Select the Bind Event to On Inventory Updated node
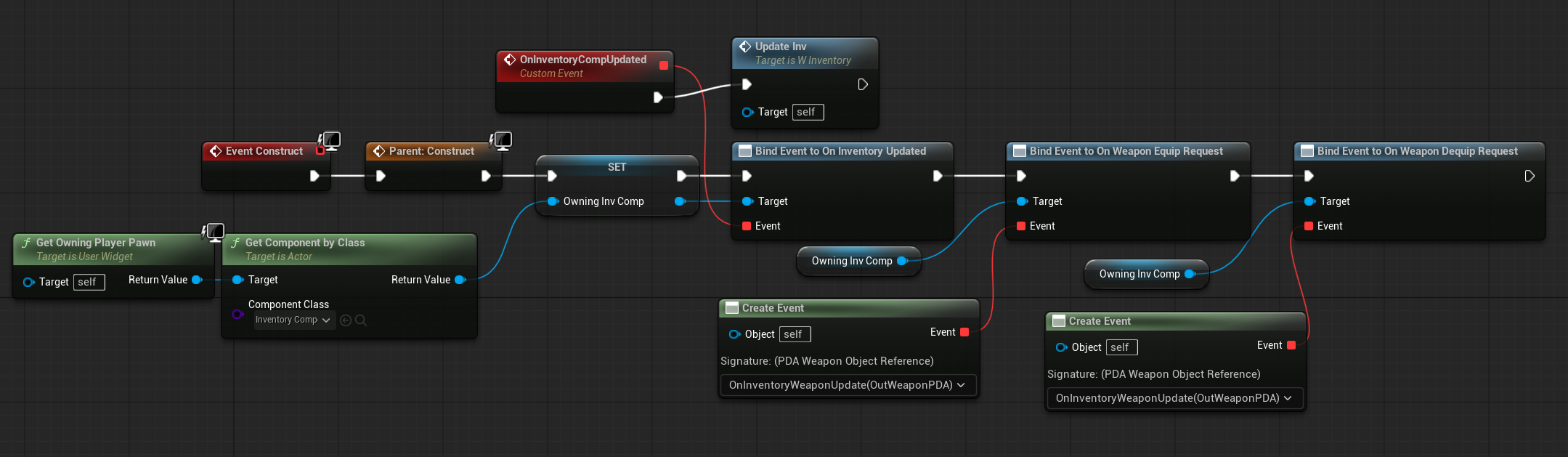Screen dimensions: 1568x457 click(x=840, y=151)
